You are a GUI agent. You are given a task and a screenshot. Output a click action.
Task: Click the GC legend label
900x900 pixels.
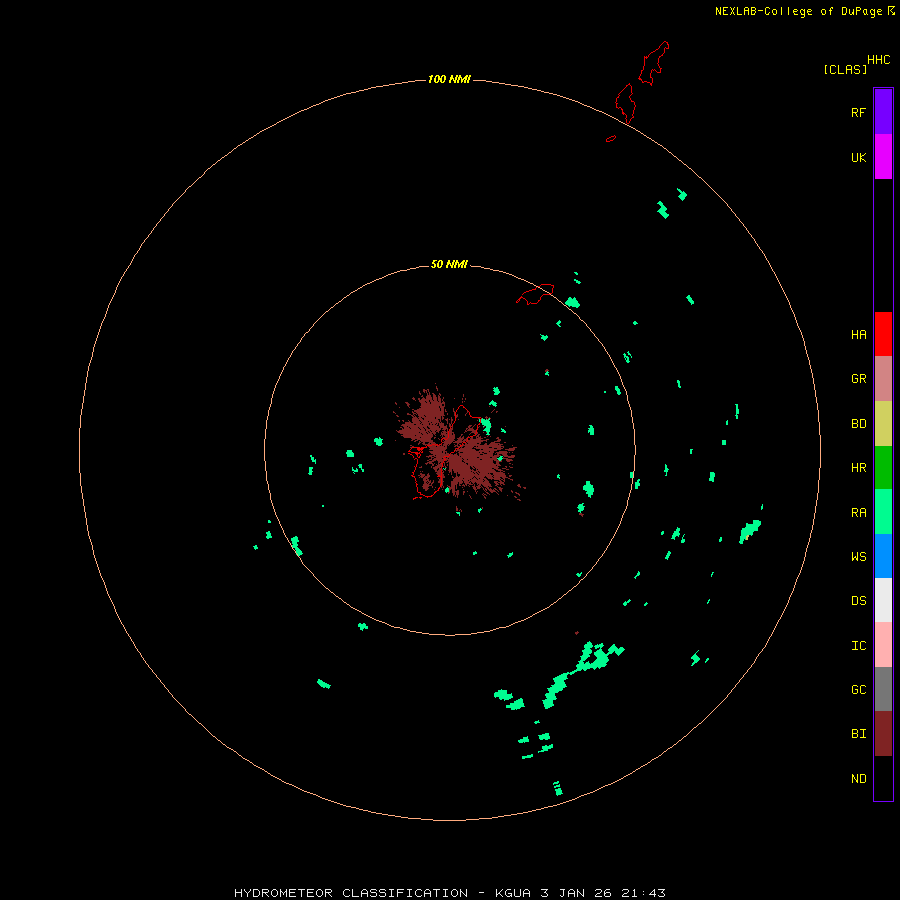click(858, 690)
